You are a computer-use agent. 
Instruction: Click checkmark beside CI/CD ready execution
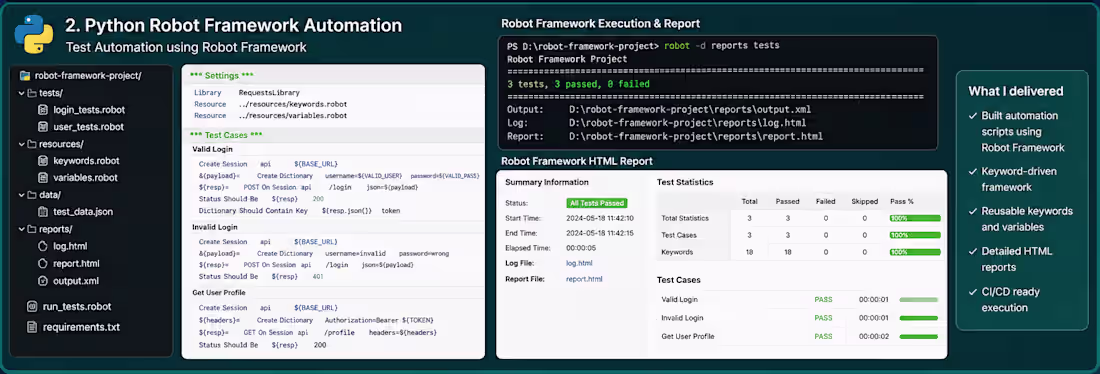(x=972, y=291)
